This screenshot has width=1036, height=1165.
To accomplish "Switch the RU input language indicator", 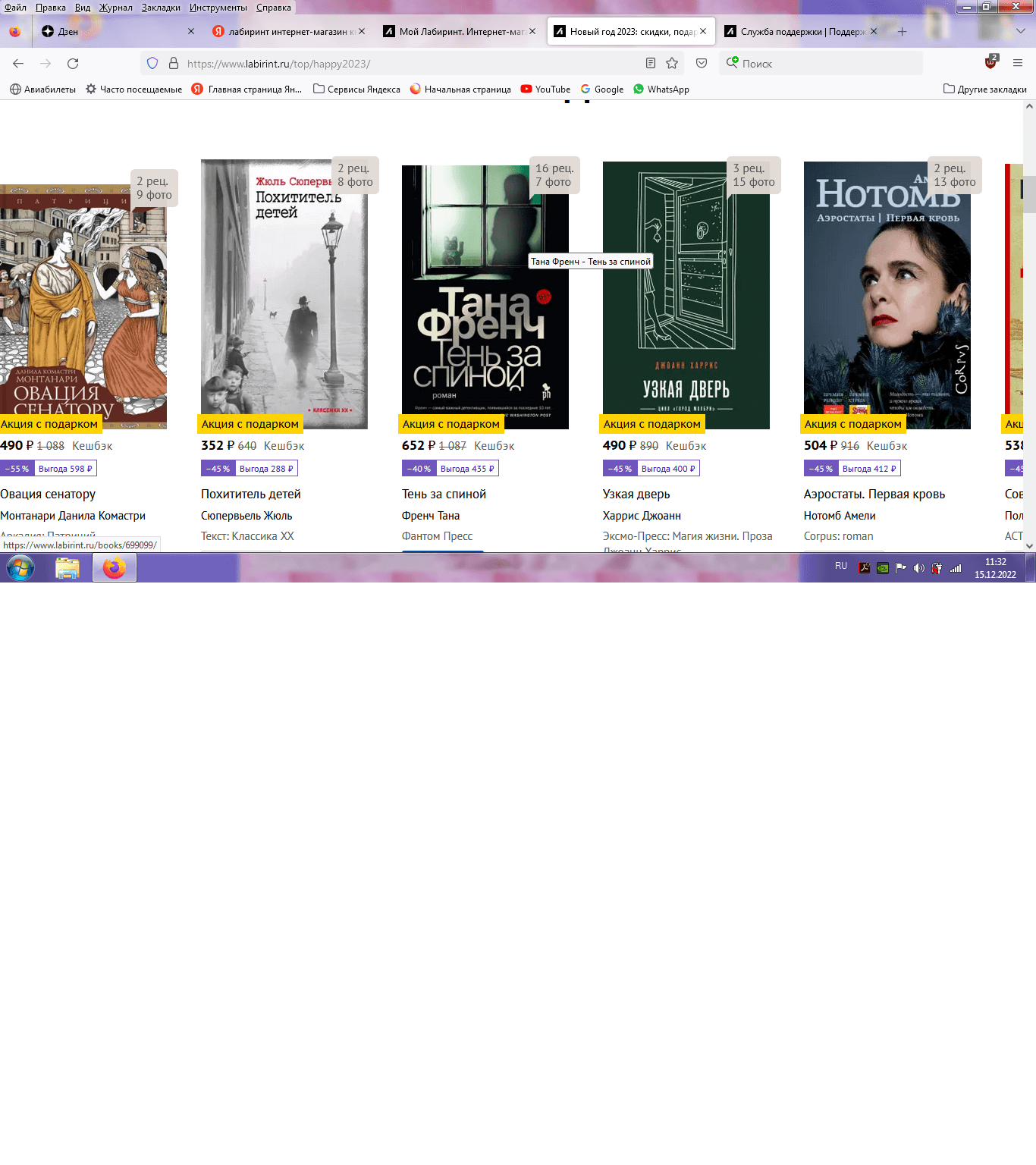I will pyautogui.click(x=841, y=566).
